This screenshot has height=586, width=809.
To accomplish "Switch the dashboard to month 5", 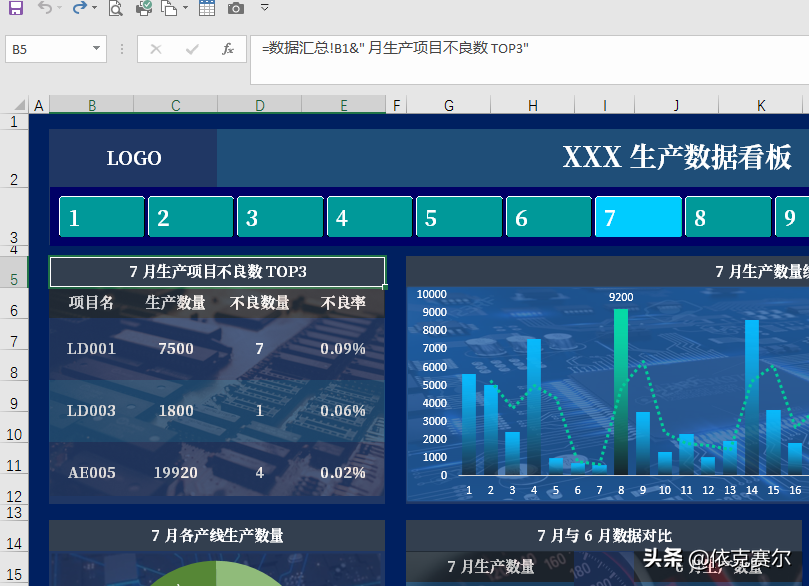I will click(459, 217).
